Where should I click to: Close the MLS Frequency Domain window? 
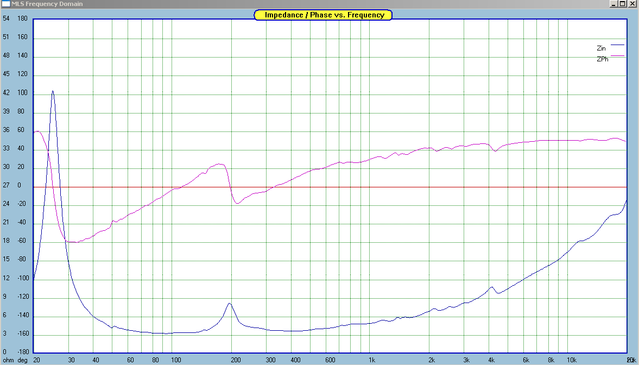click(x=632, y=4)
